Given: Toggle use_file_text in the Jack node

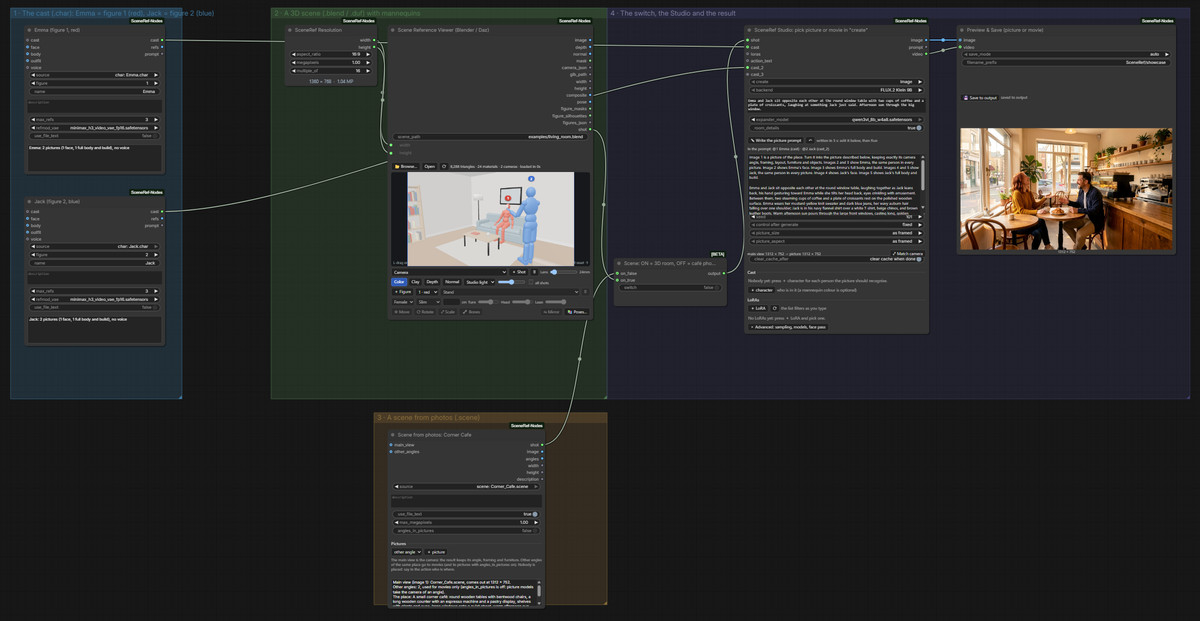Looking at the screenshot, I should (x=93, y=307).
